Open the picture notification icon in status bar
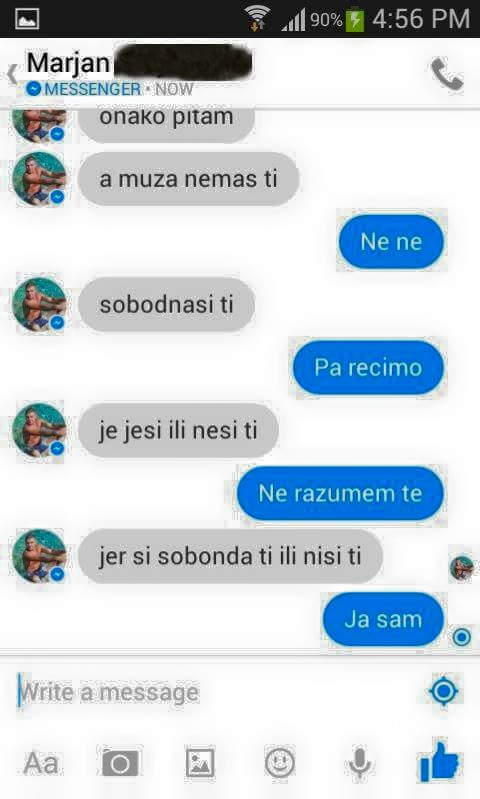This screenshot has height=799, width=480. coord(27,19)
